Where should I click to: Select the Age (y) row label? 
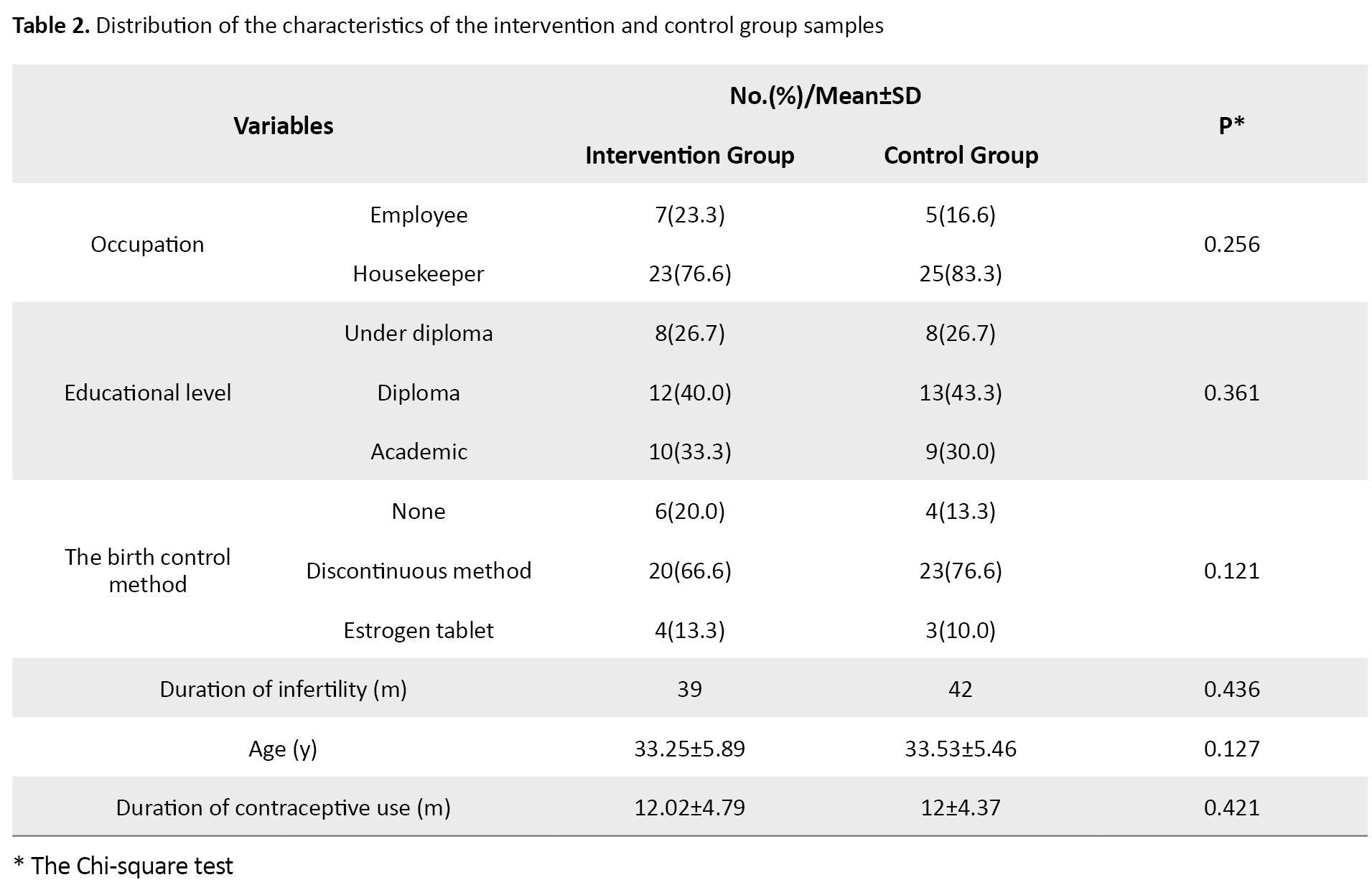(283, 749)
